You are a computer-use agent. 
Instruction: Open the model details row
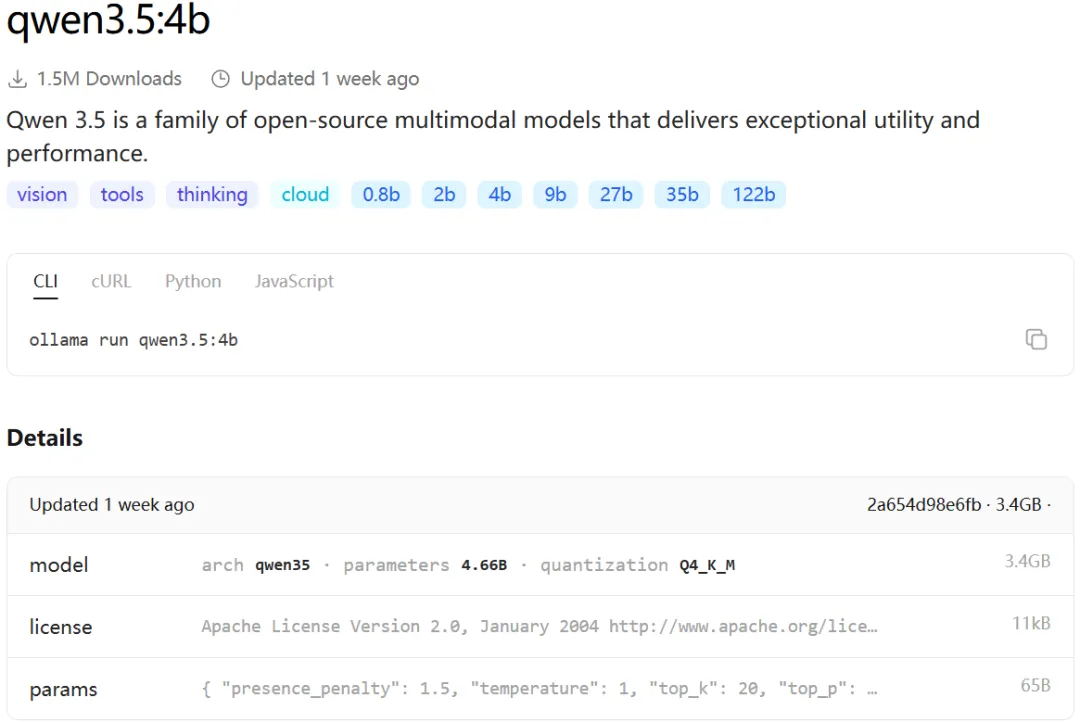tap(540, 565)
